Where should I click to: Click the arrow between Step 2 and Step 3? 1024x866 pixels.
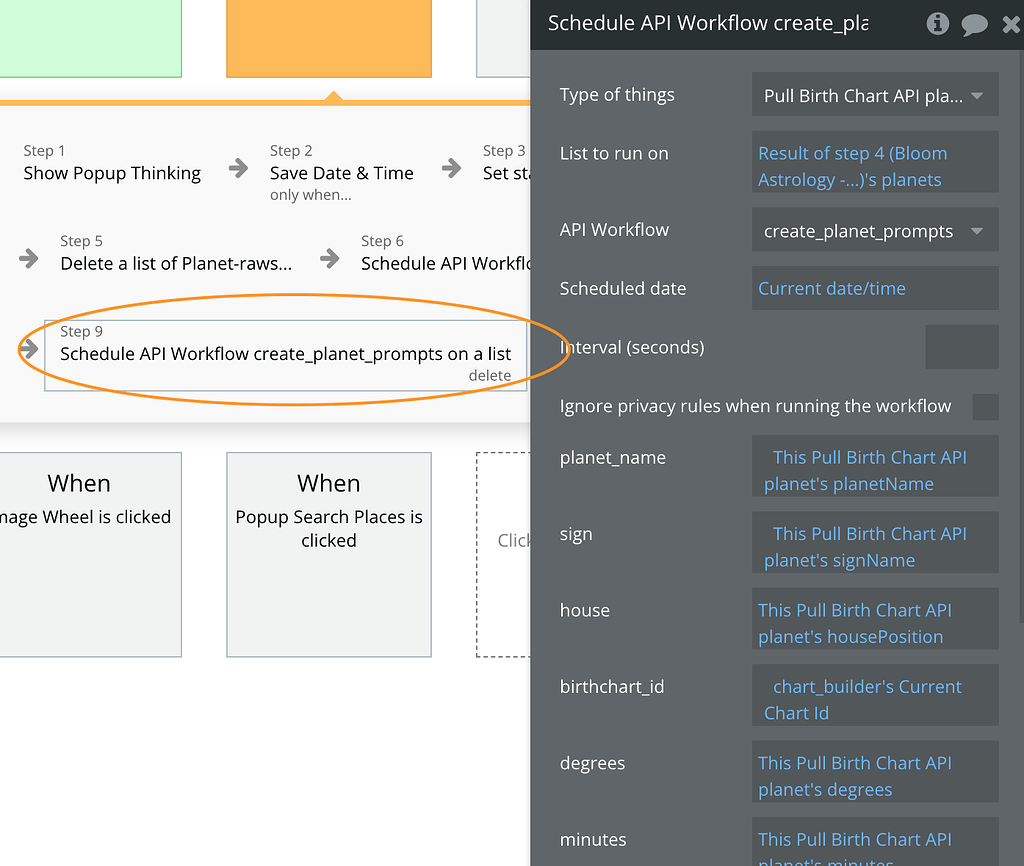click(x=452, y=171)
